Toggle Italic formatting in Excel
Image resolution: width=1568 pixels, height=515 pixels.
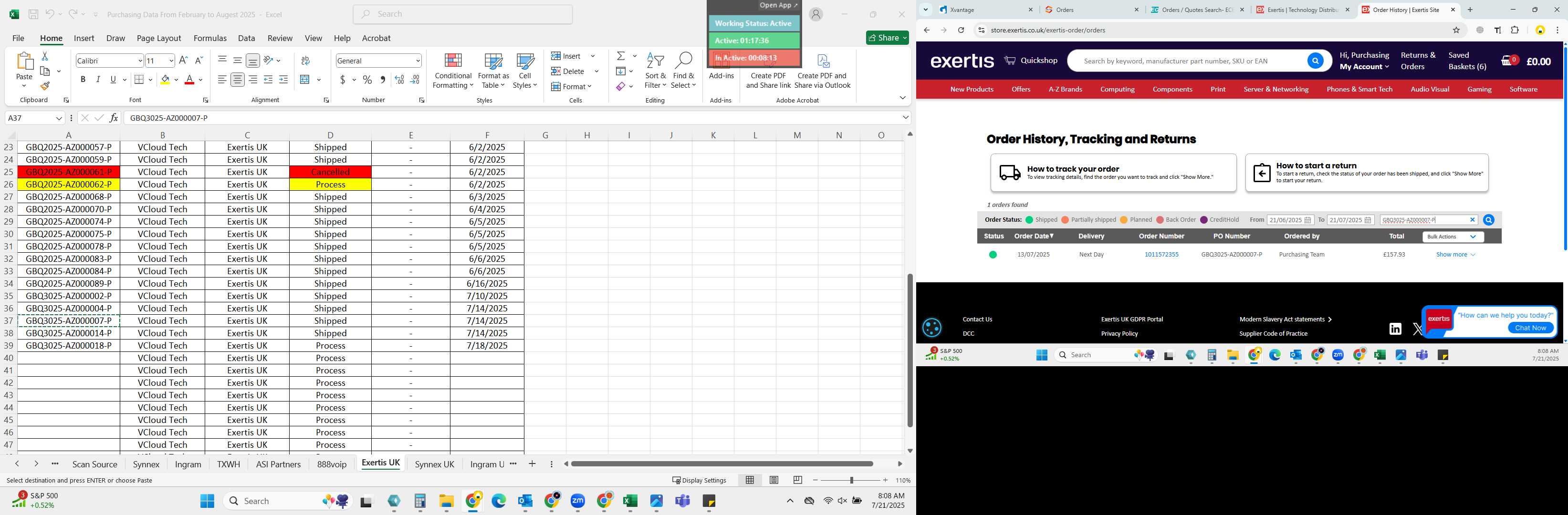click(98, 80)
